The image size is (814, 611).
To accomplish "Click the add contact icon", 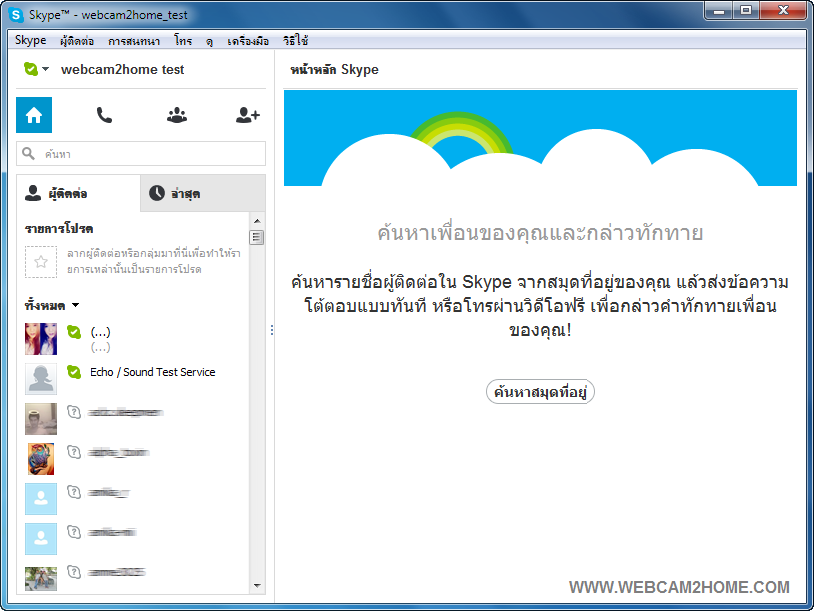I will pos(247,115).
